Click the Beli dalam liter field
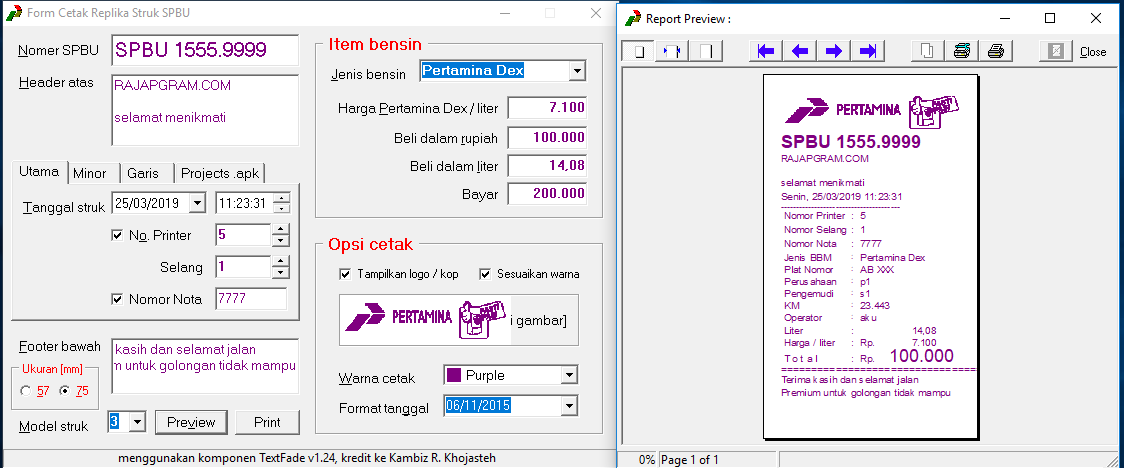 (x=548, y=166)
